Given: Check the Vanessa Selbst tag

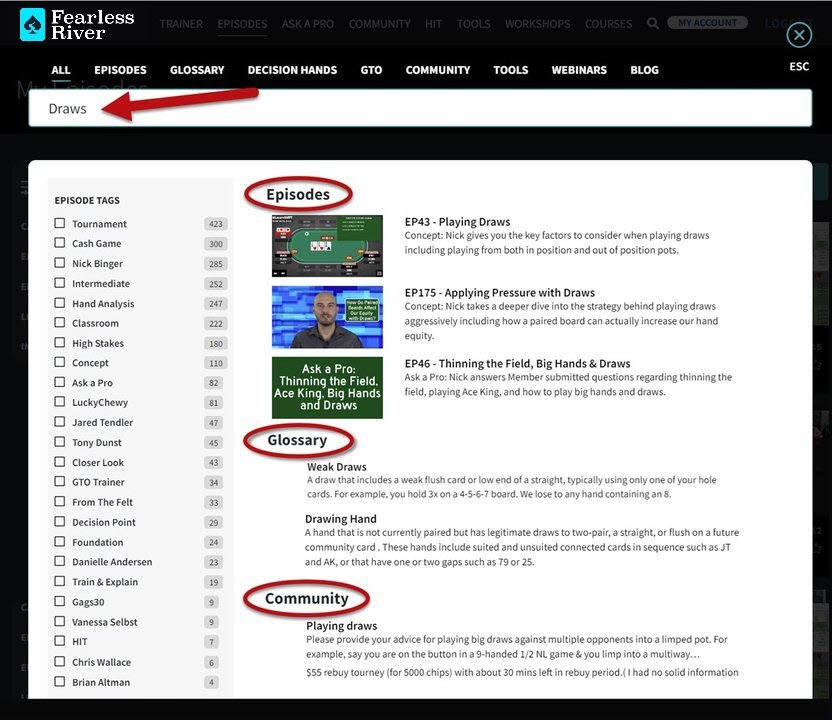Looking at the screenshot, I should point(61,622).
